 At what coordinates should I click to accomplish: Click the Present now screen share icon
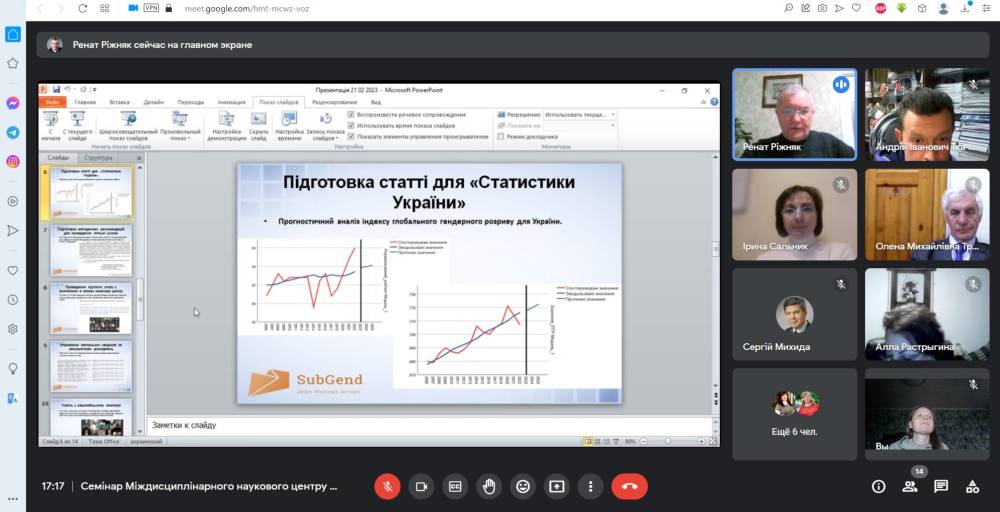(x=556, y=486)
